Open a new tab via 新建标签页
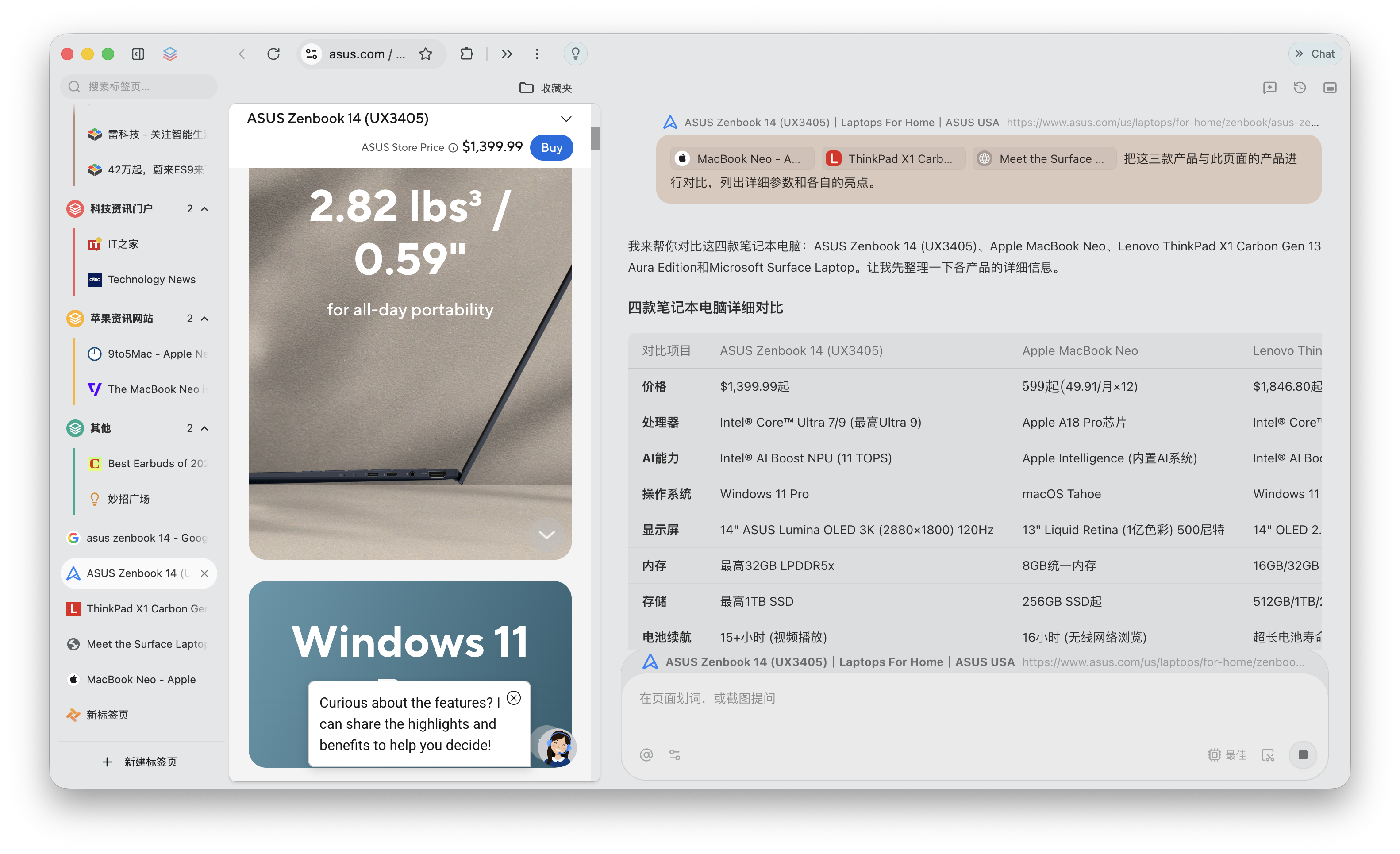Image resolution: width=1400 pixels, height=854 pixels. pos(140,762)
